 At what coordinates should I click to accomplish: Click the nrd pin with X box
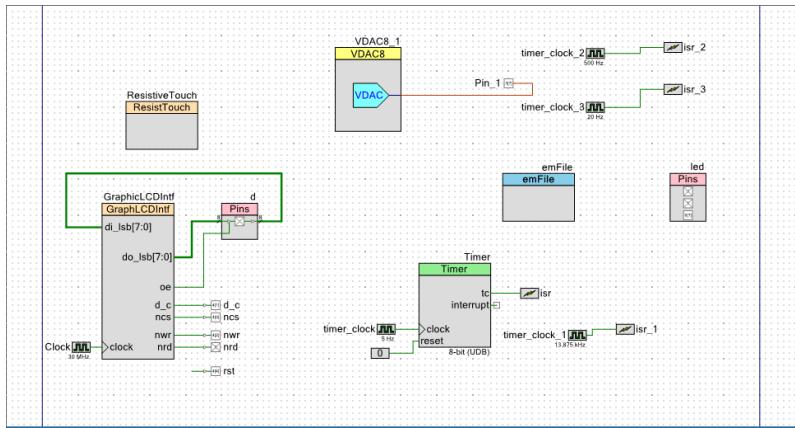[x=214, y=347]
